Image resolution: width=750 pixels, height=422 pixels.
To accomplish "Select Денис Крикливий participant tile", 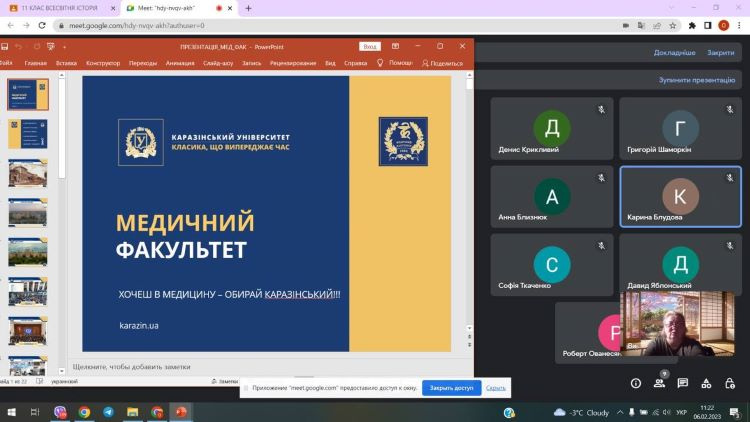I will 552,128.
